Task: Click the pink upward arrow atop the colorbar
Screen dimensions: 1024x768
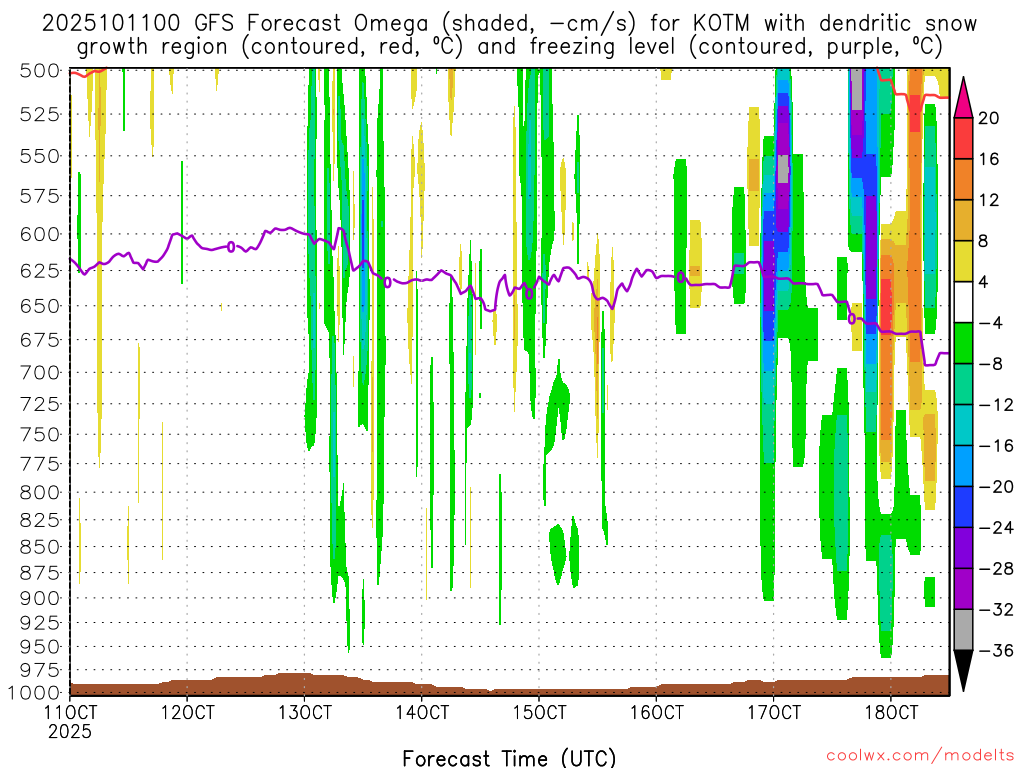Action: (x=963, y=98)
